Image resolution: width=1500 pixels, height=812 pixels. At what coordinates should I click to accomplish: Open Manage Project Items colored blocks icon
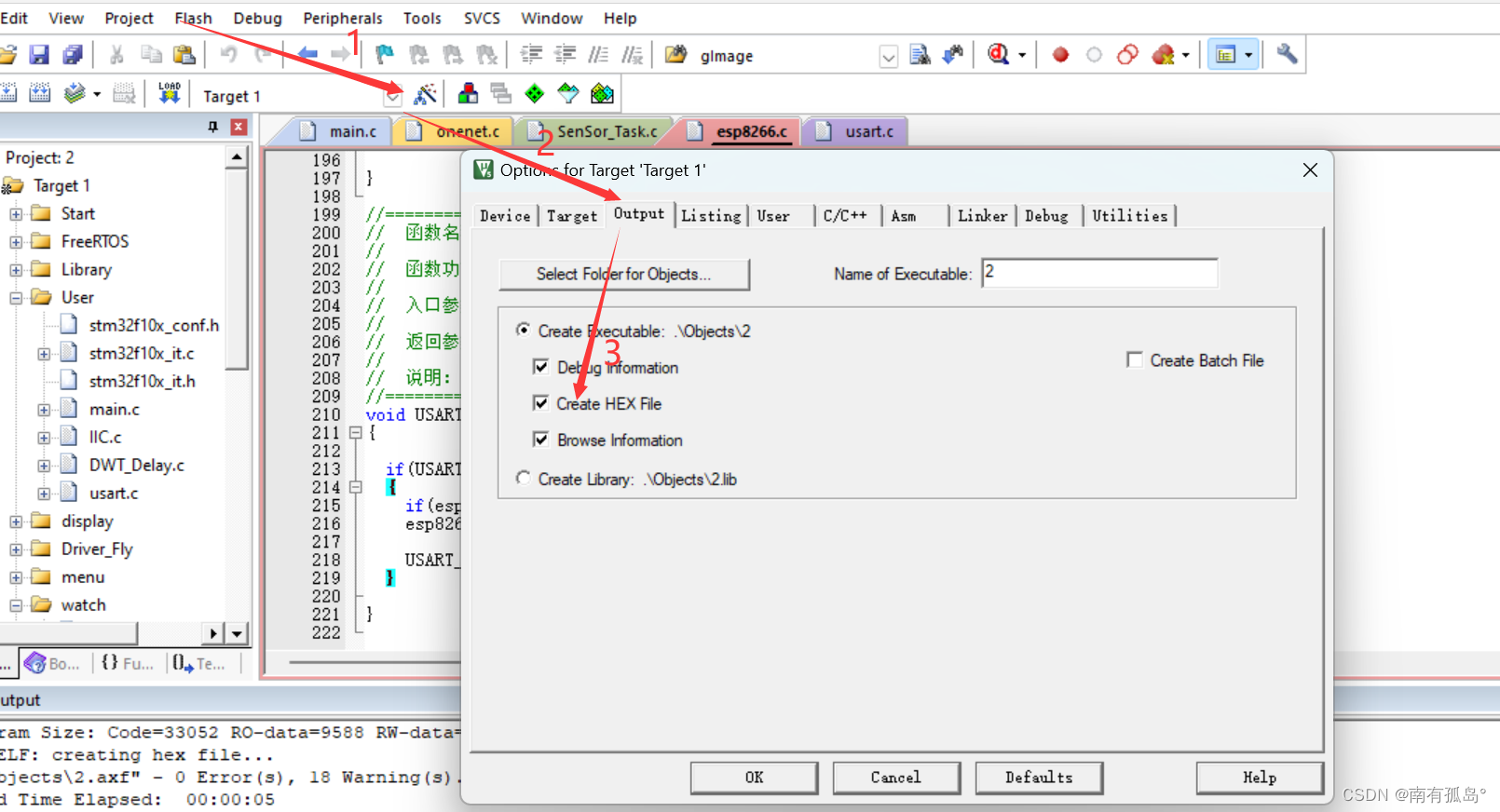pyautogui.click(x=468, y=93)
